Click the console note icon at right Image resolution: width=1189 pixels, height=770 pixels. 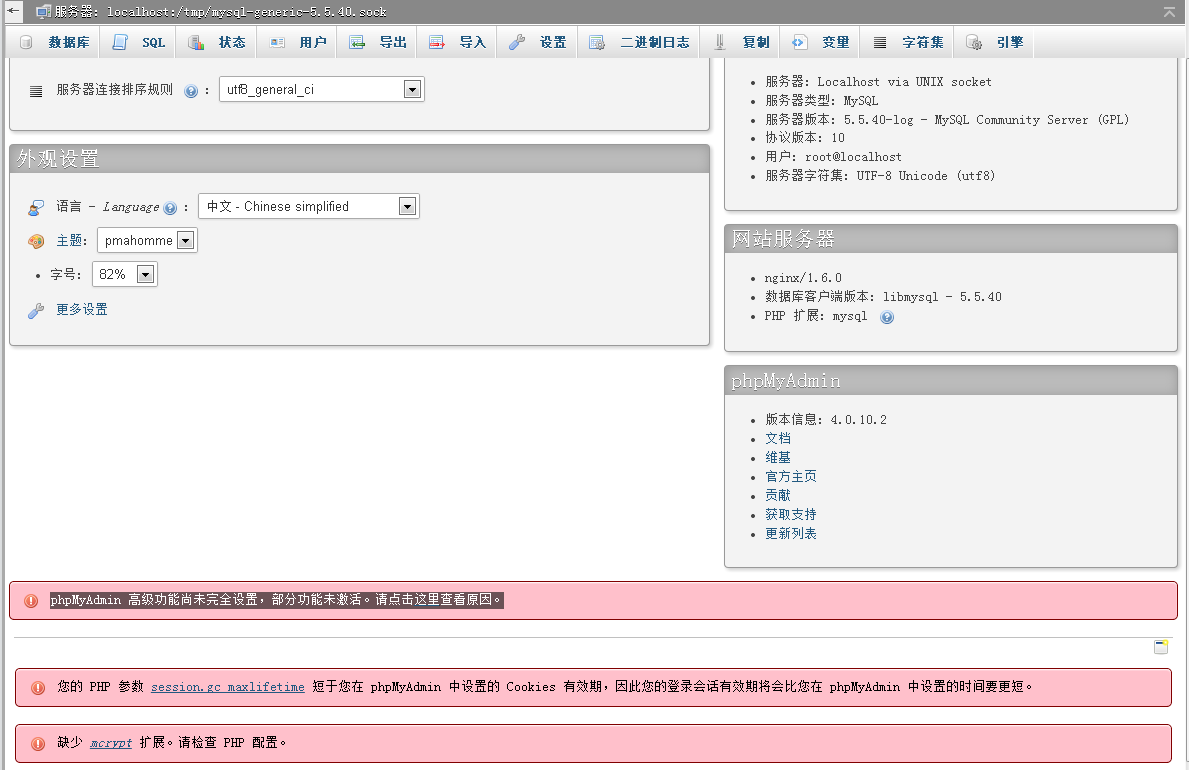click(1161, 646)
